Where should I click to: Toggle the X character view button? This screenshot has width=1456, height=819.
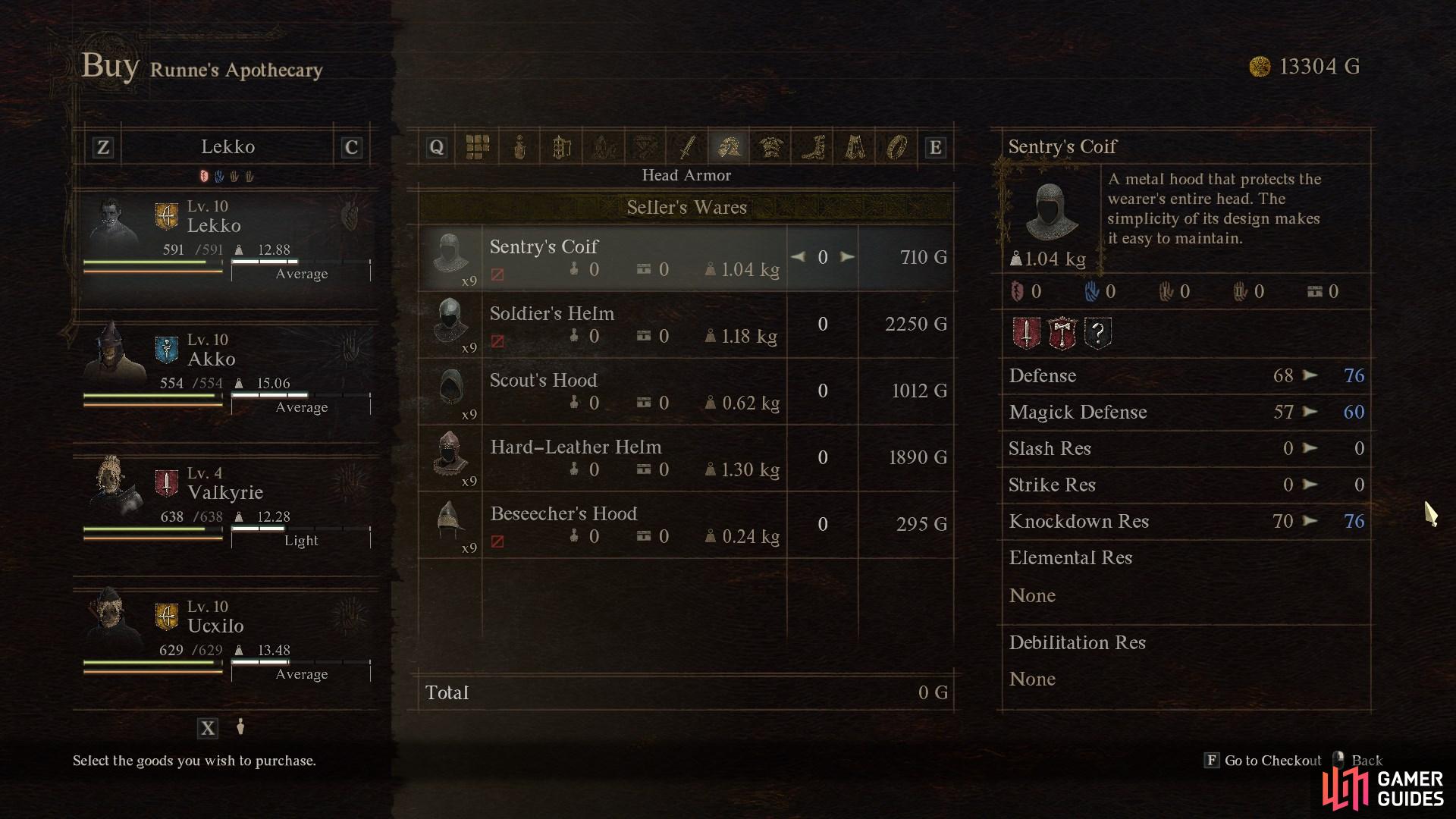coord(208,729)
